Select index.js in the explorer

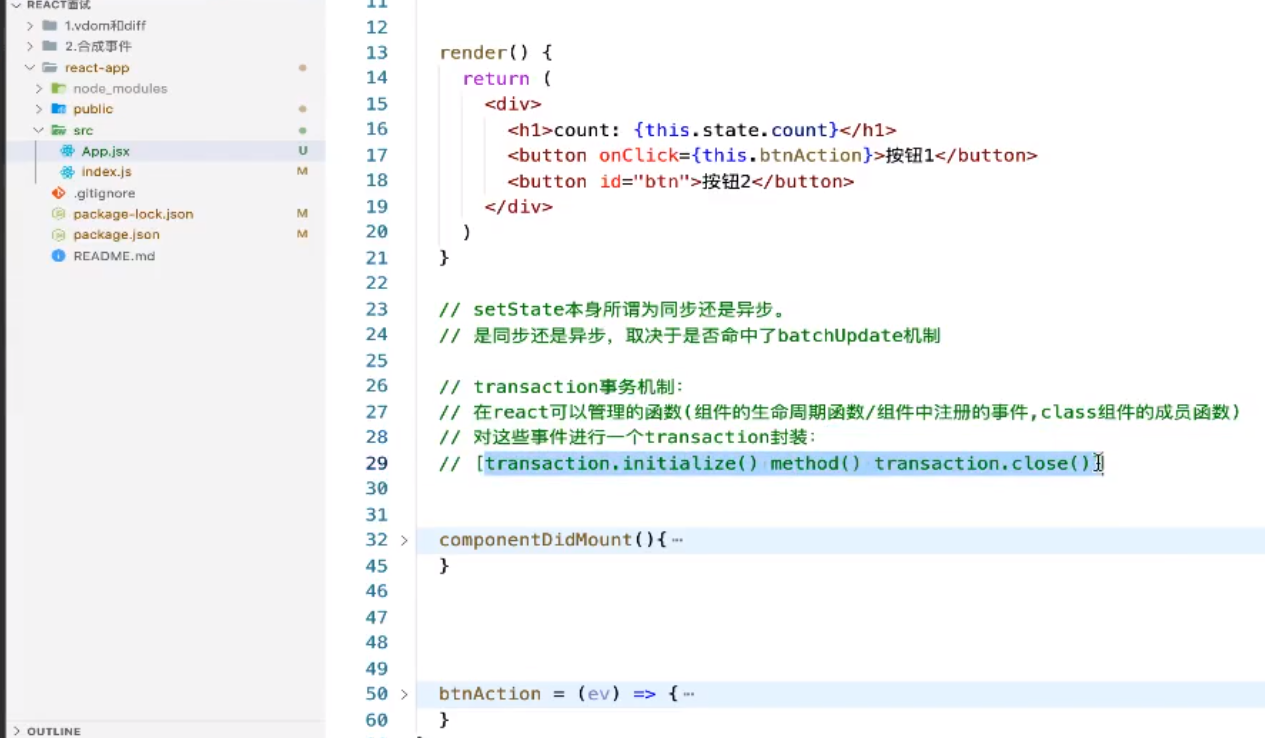[x=107, y=172]
